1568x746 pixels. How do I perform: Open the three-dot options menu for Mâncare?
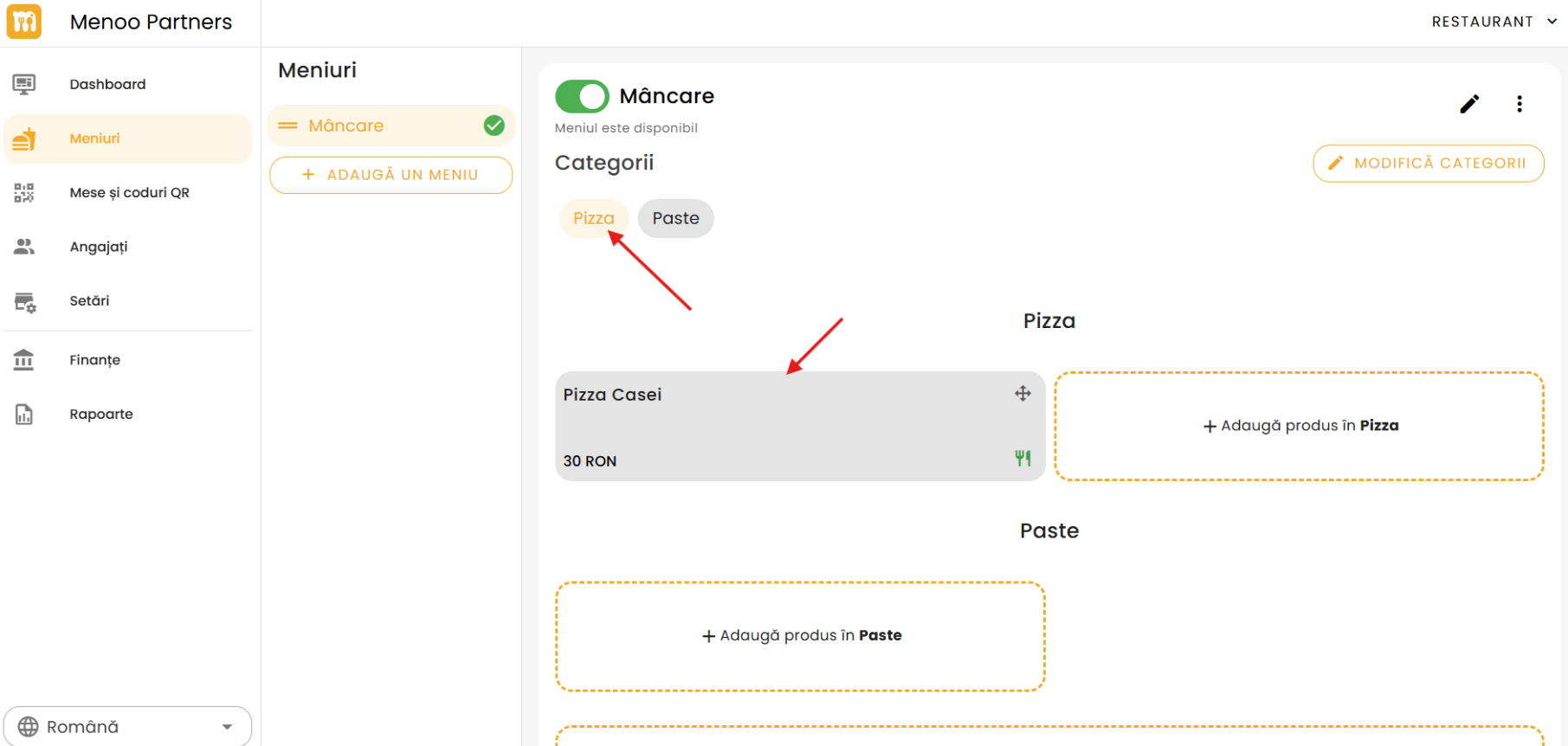1519,104
